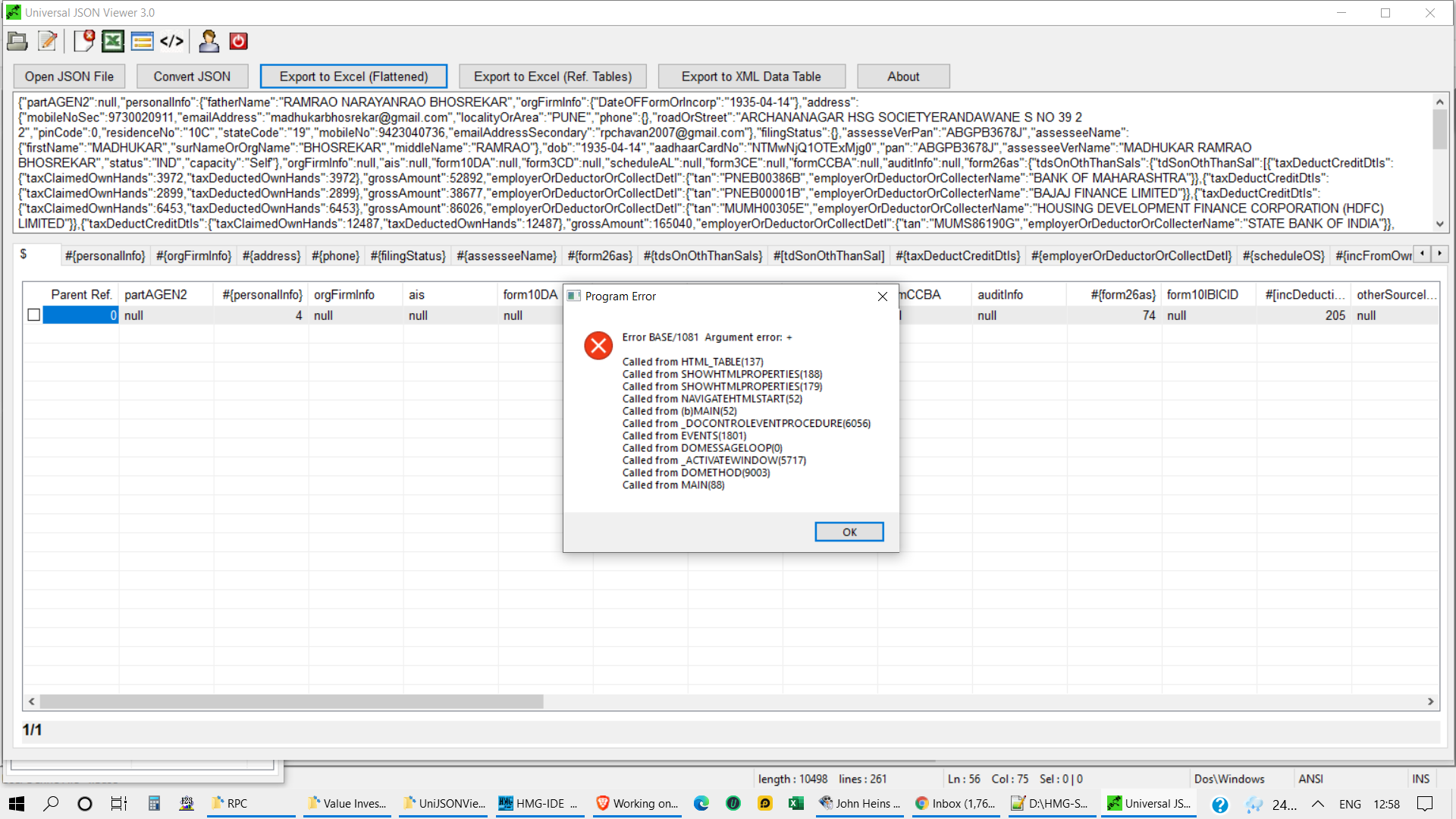Click the About tab button
The width and height of the screenshot is (1456, 819).
pos(903,76)
